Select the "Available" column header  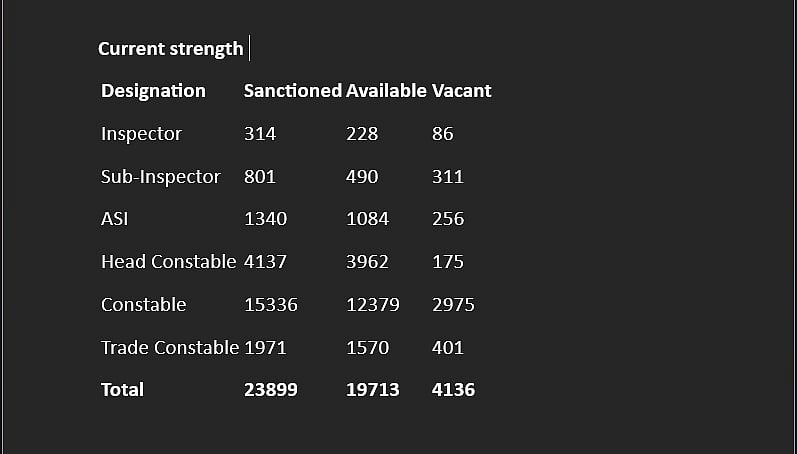point(386,91)
